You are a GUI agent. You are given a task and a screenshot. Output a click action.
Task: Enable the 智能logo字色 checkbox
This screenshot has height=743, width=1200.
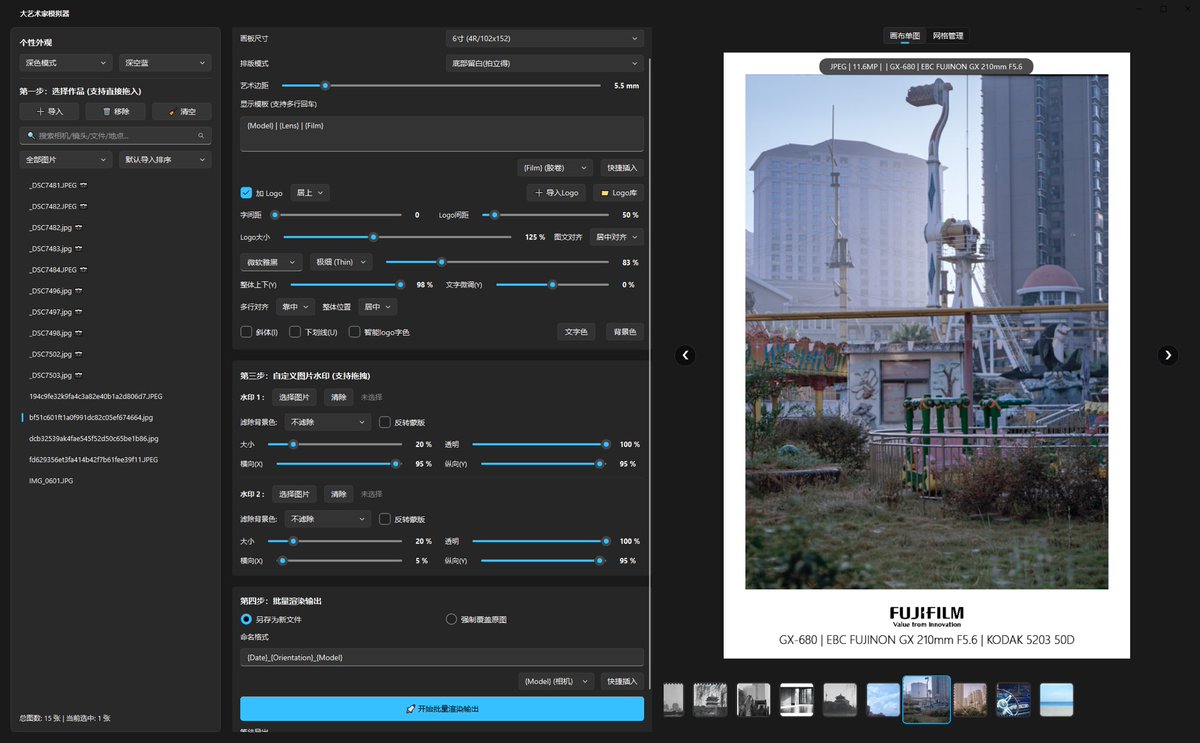click(x=355, y=332)
